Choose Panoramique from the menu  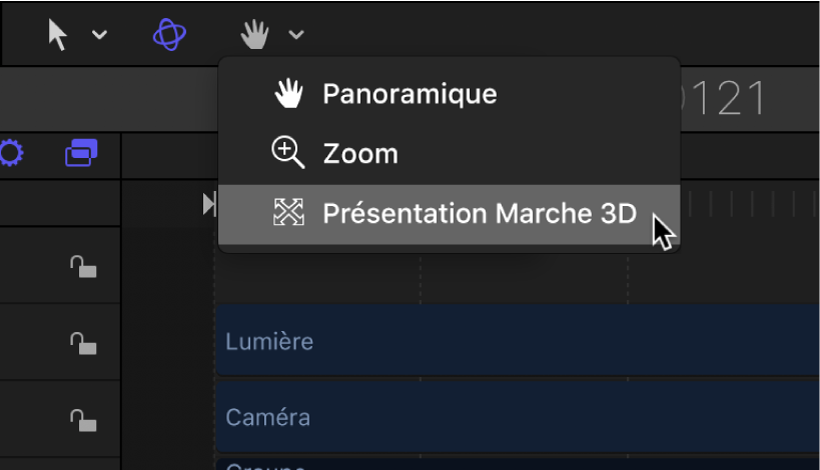point(409,94)
